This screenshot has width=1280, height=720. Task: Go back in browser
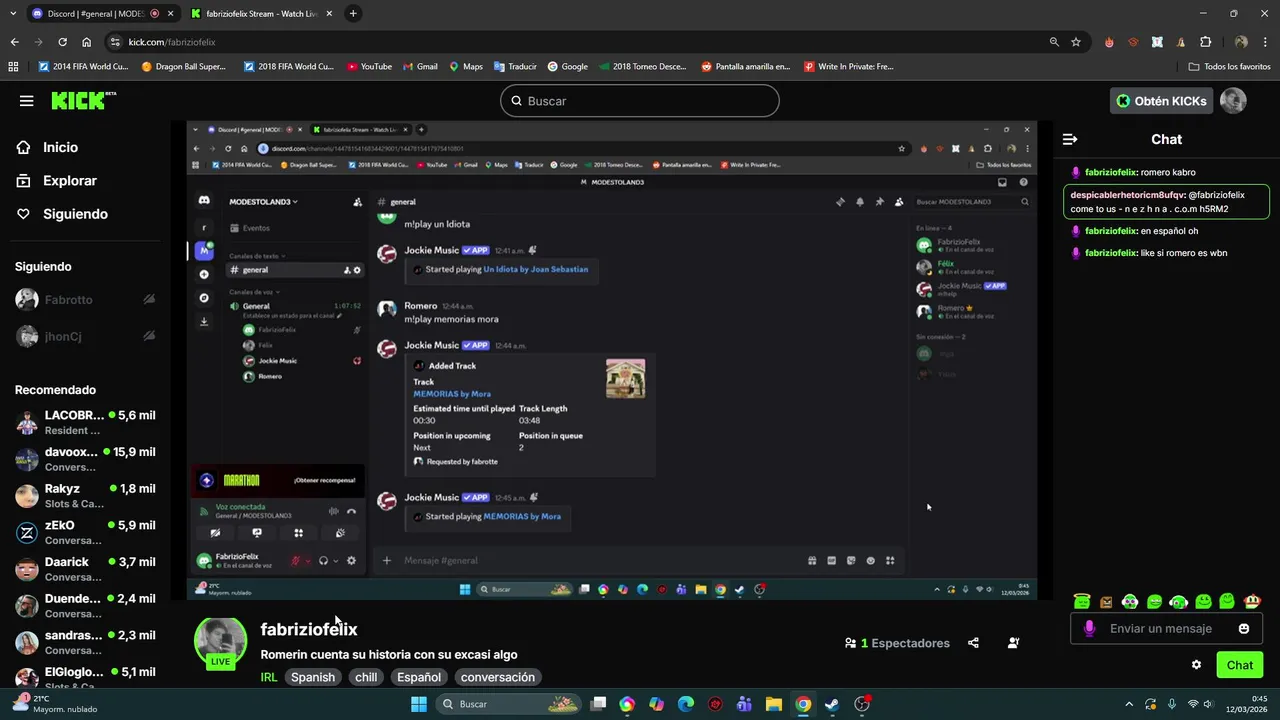coord(14,42)
